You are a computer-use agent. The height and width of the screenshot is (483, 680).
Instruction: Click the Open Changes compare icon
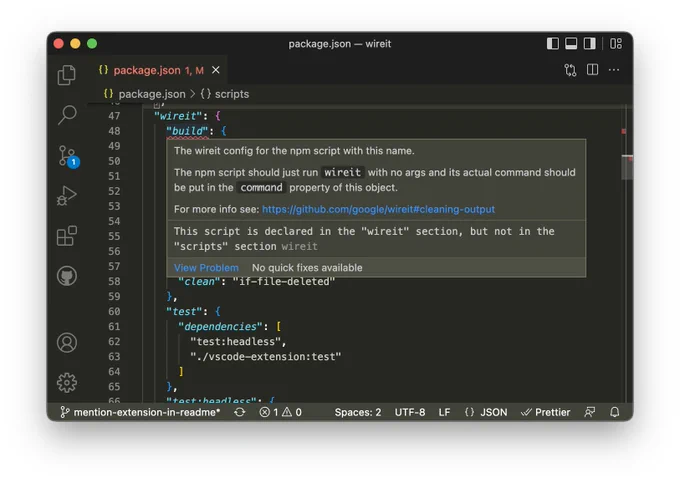coord(570,70)
